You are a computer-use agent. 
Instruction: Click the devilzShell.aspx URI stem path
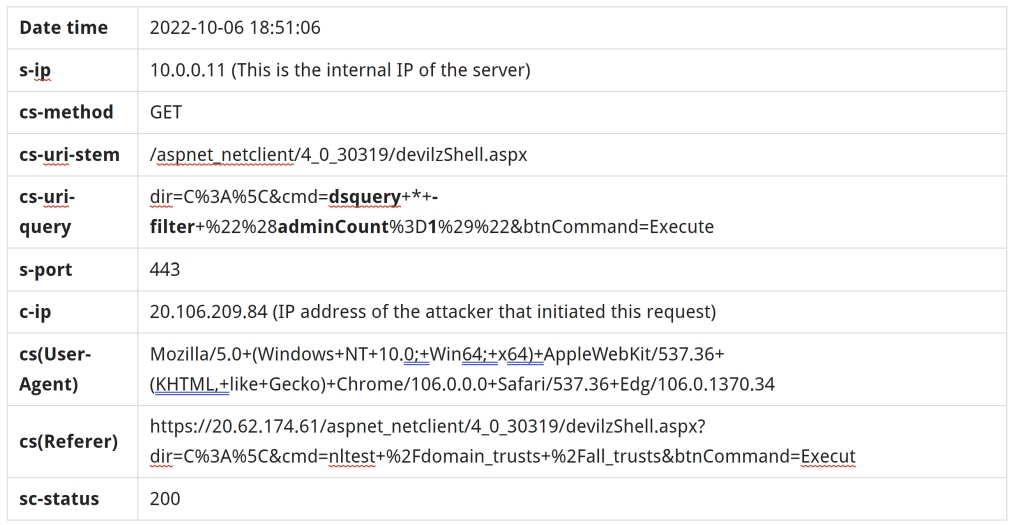tap(338, 155)
